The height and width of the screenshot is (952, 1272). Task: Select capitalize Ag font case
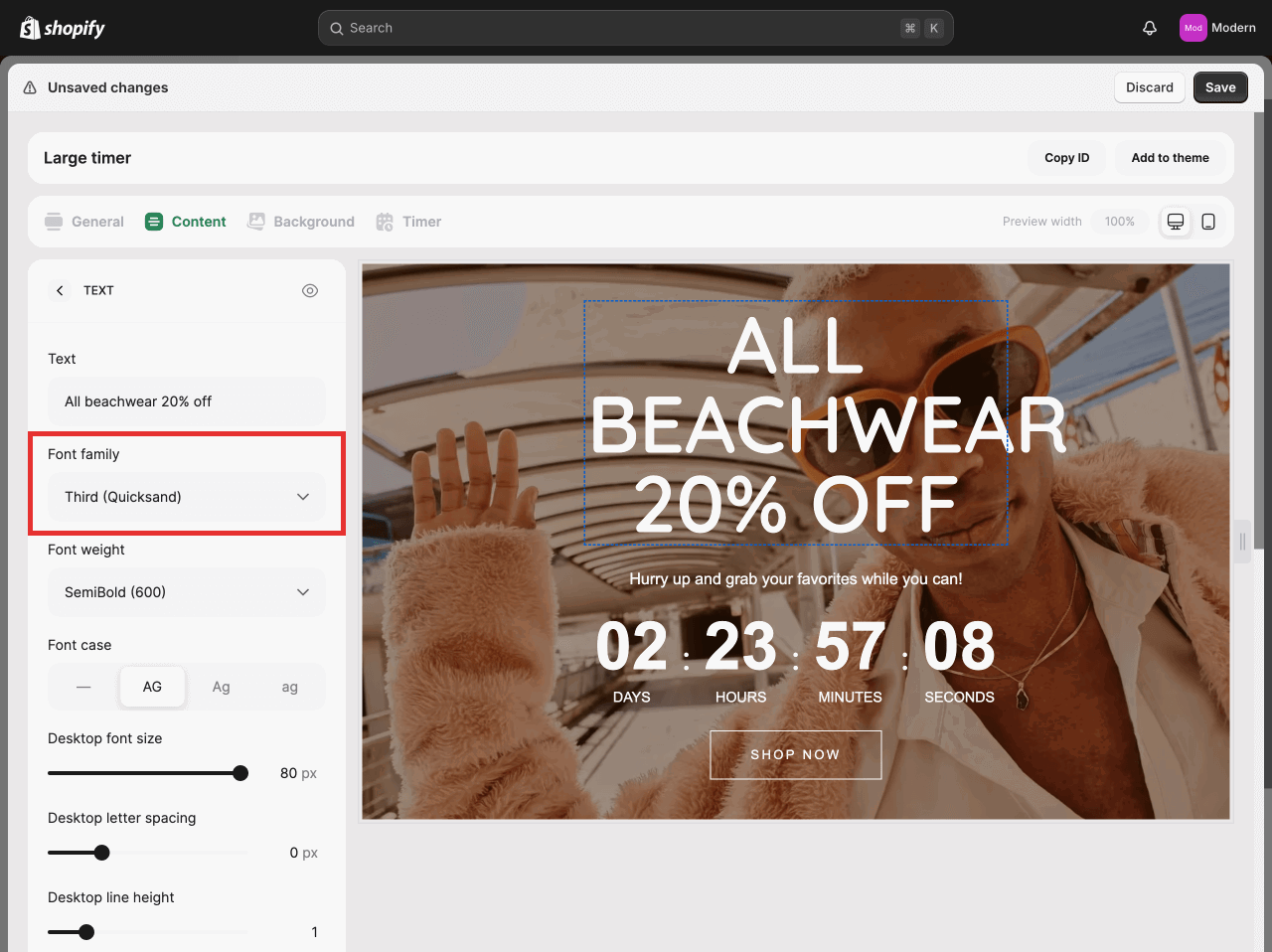click(221, 687)
